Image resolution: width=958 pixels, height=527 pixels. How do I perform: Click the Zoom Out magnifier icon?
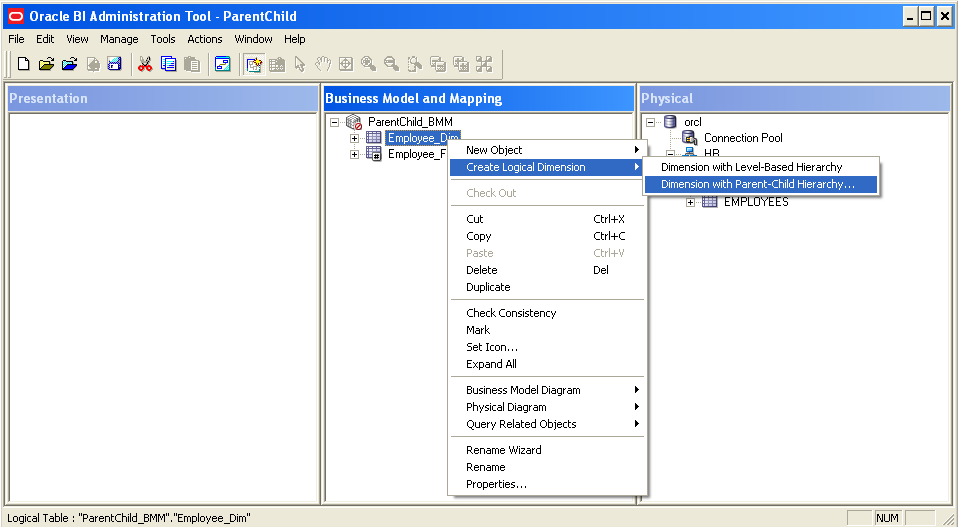392,64
